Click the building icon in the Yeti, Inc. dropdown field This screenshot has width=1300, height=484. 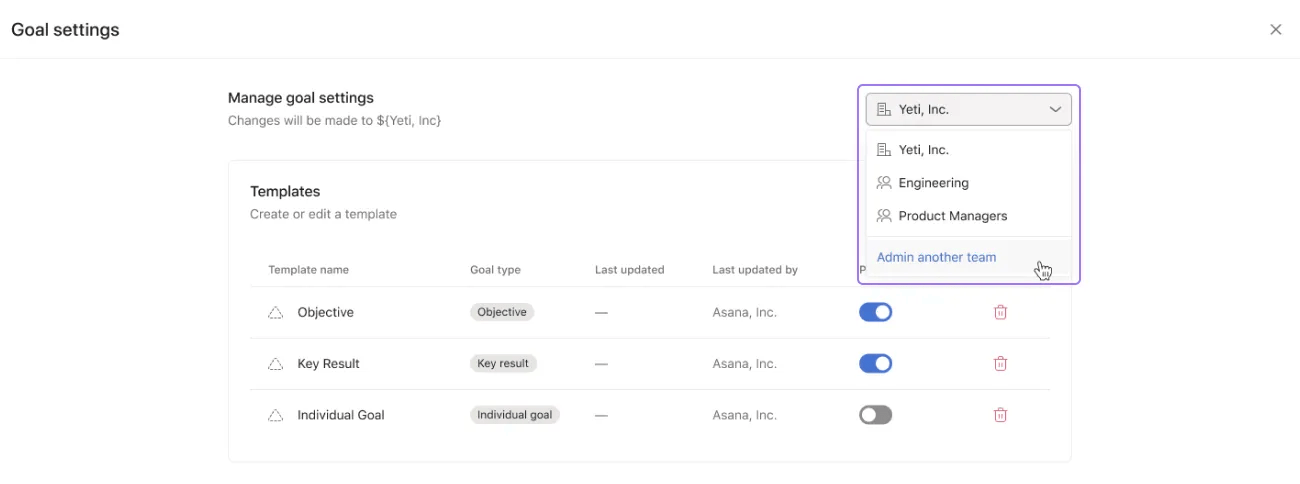[883, 110]
